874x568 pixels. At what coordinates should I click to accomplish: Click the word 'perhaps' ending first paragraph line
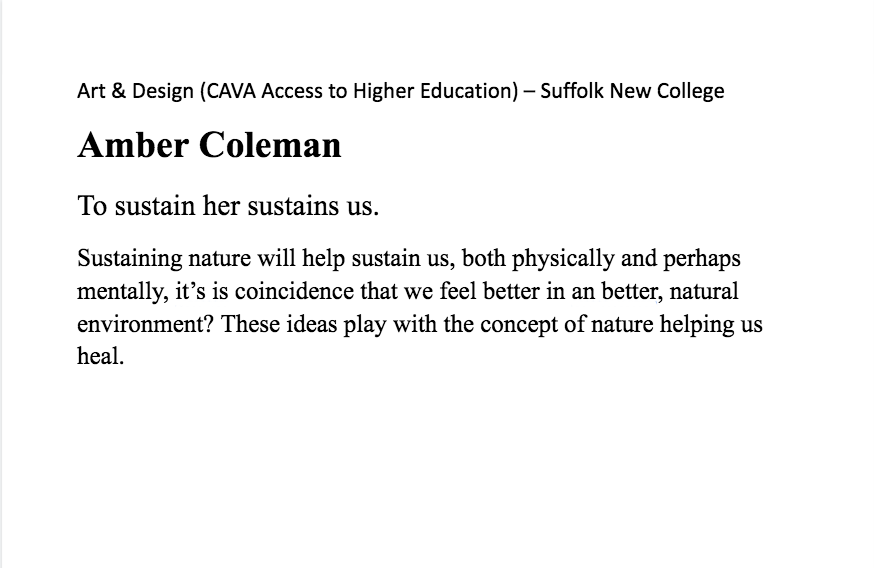click(702, 259)
